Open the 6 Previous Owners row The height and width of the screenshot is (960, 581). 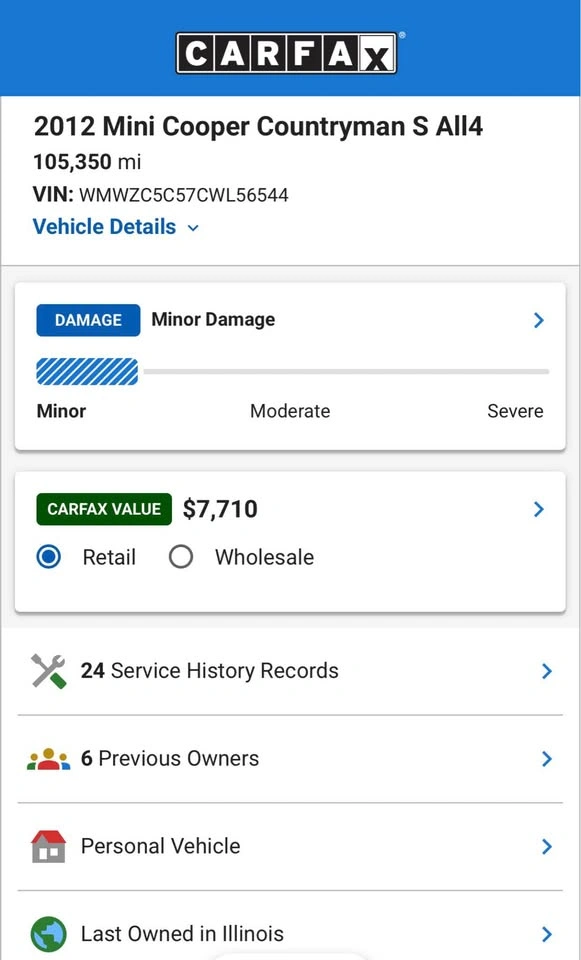point(290,759)
